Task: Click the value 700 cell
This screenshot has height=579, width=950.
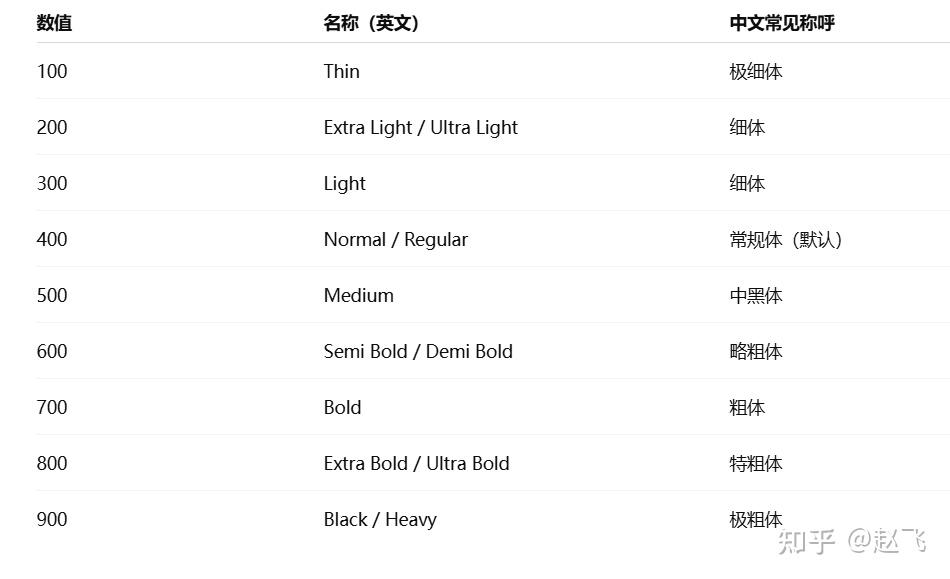Action: (52, 407)
